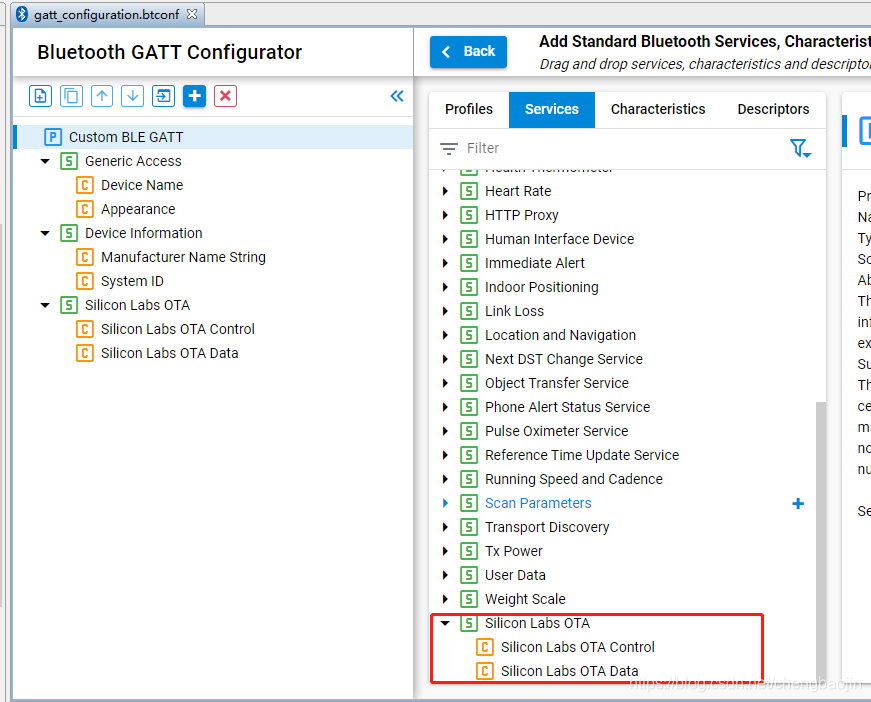This screenshot has height=702, width=871.
Task: Select Silicon Labs OTA Control in left tree
Action: [178, 329]
